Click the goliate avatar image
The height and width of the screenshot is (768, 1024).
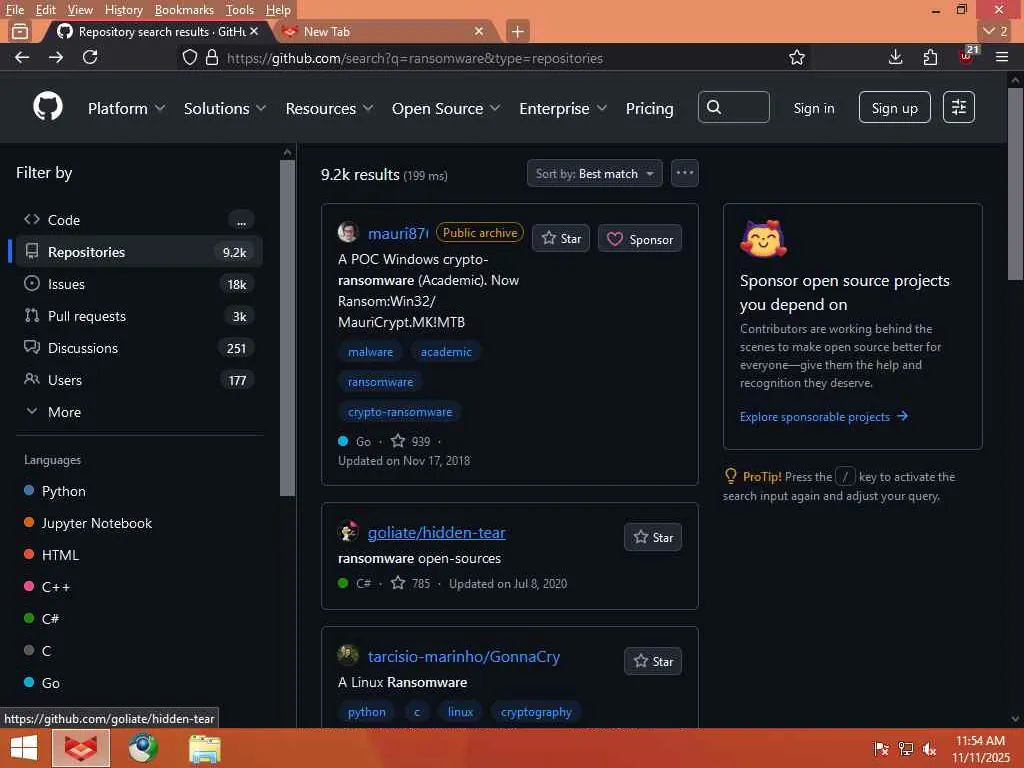coord(348,532)
